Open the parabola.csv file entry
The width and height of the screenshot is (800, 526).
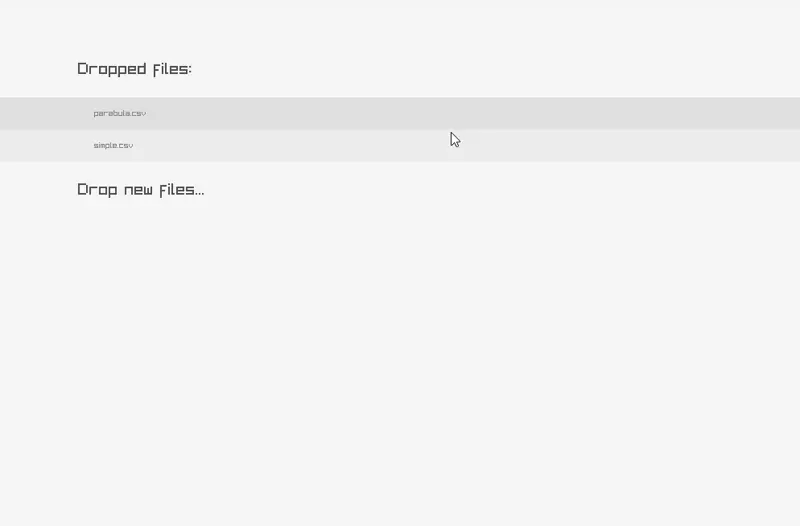click(x=120, y=113)
